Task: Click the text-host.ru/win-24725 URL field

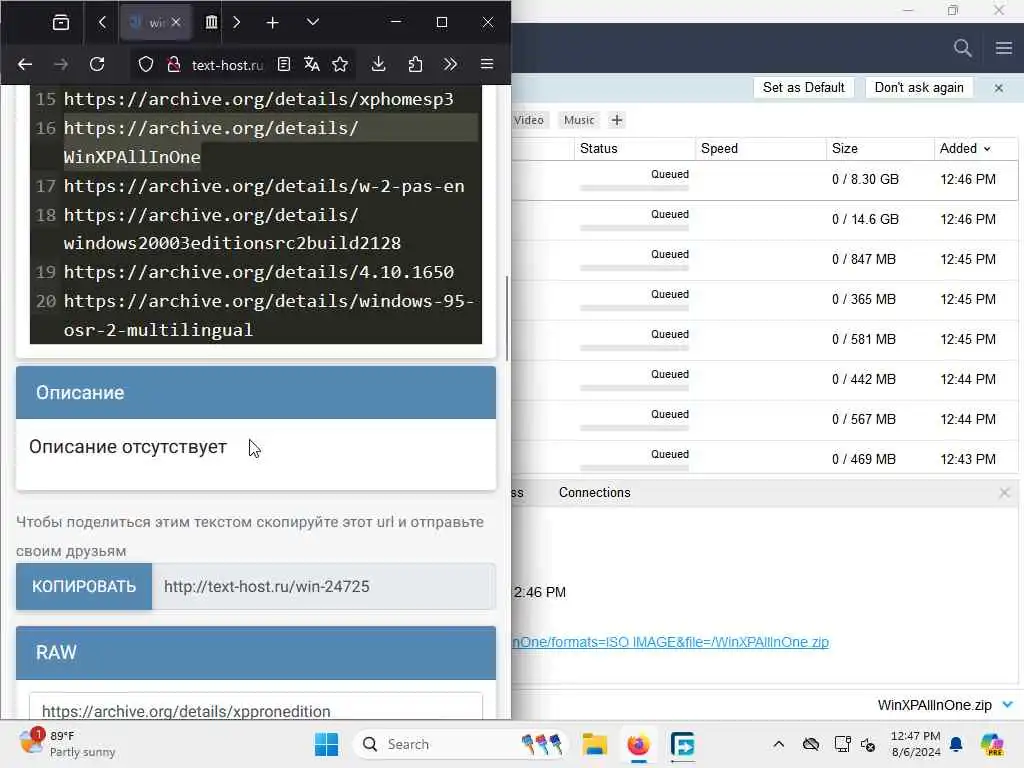Action: pyautogui.click(x=324, y=586)
